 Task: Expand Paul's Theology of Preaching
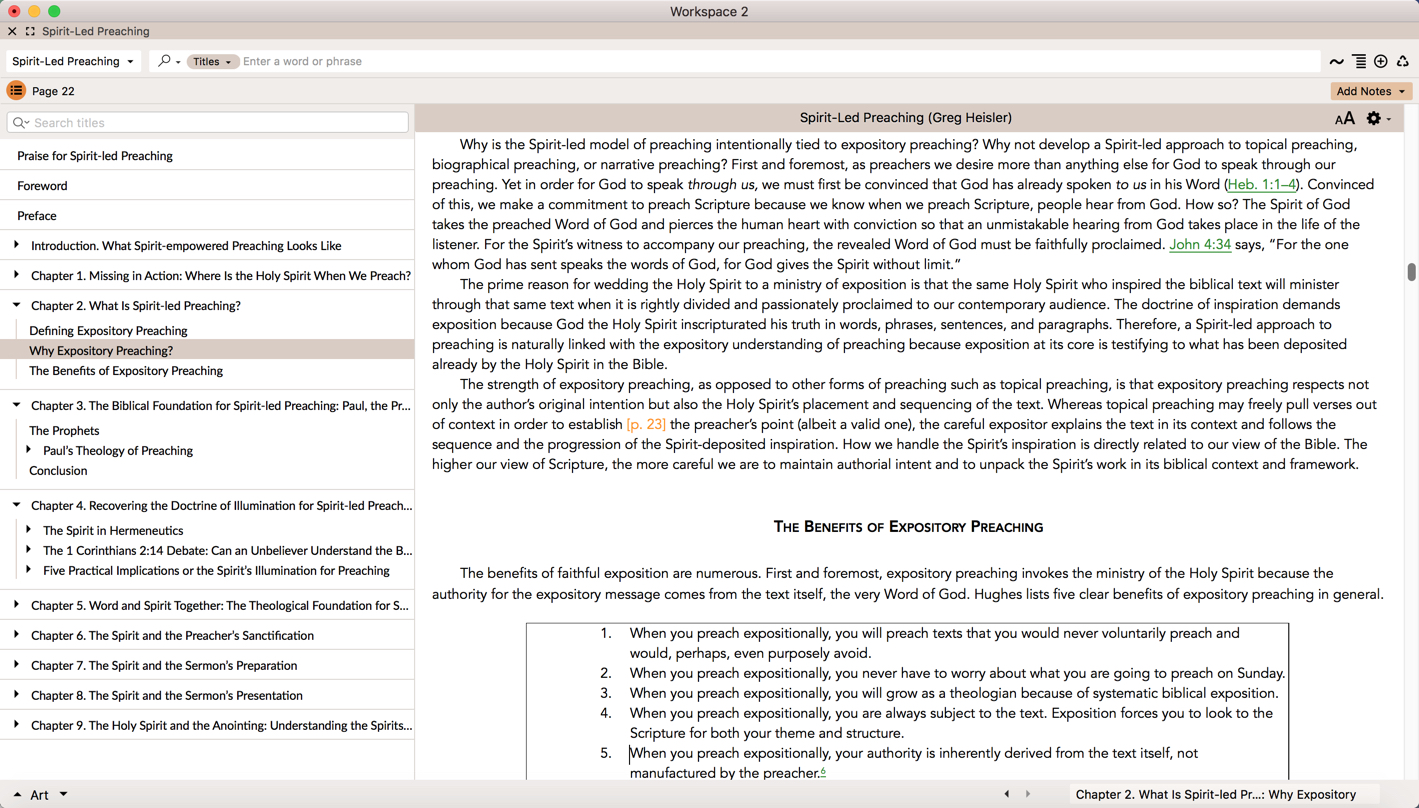pyautogui.click(x=29, y=450)
